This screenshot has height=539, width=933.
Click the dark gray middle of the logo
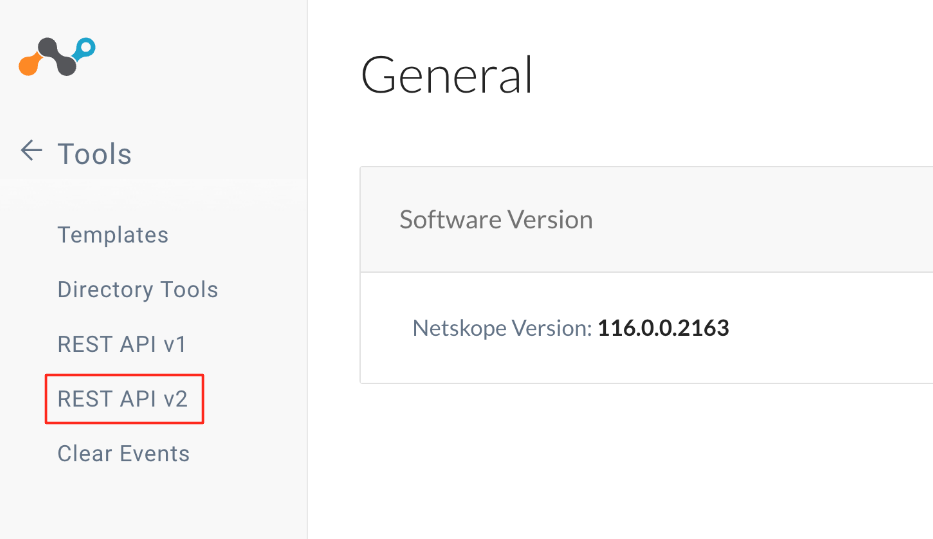coord(57,57)
